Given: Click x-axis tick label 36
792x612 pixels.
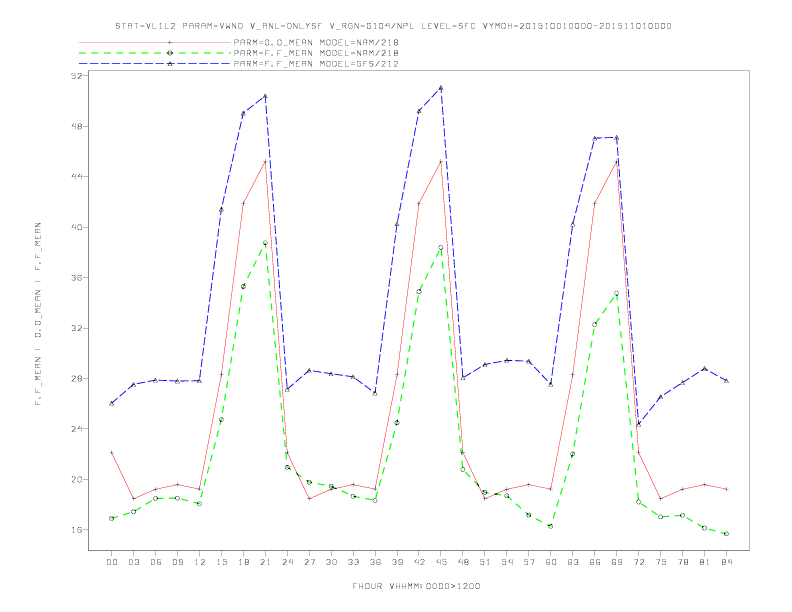Looking at the screenshot, I should pyautogui.click(x=375, y=562).
